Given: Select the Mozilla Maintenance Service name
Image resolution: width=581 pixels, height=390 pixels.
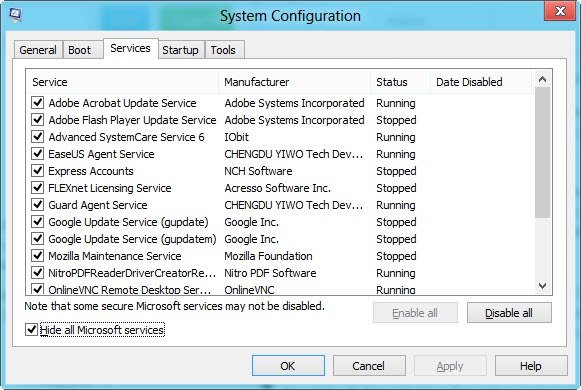Looking at the screenshot, I should [x=115, y=256].
